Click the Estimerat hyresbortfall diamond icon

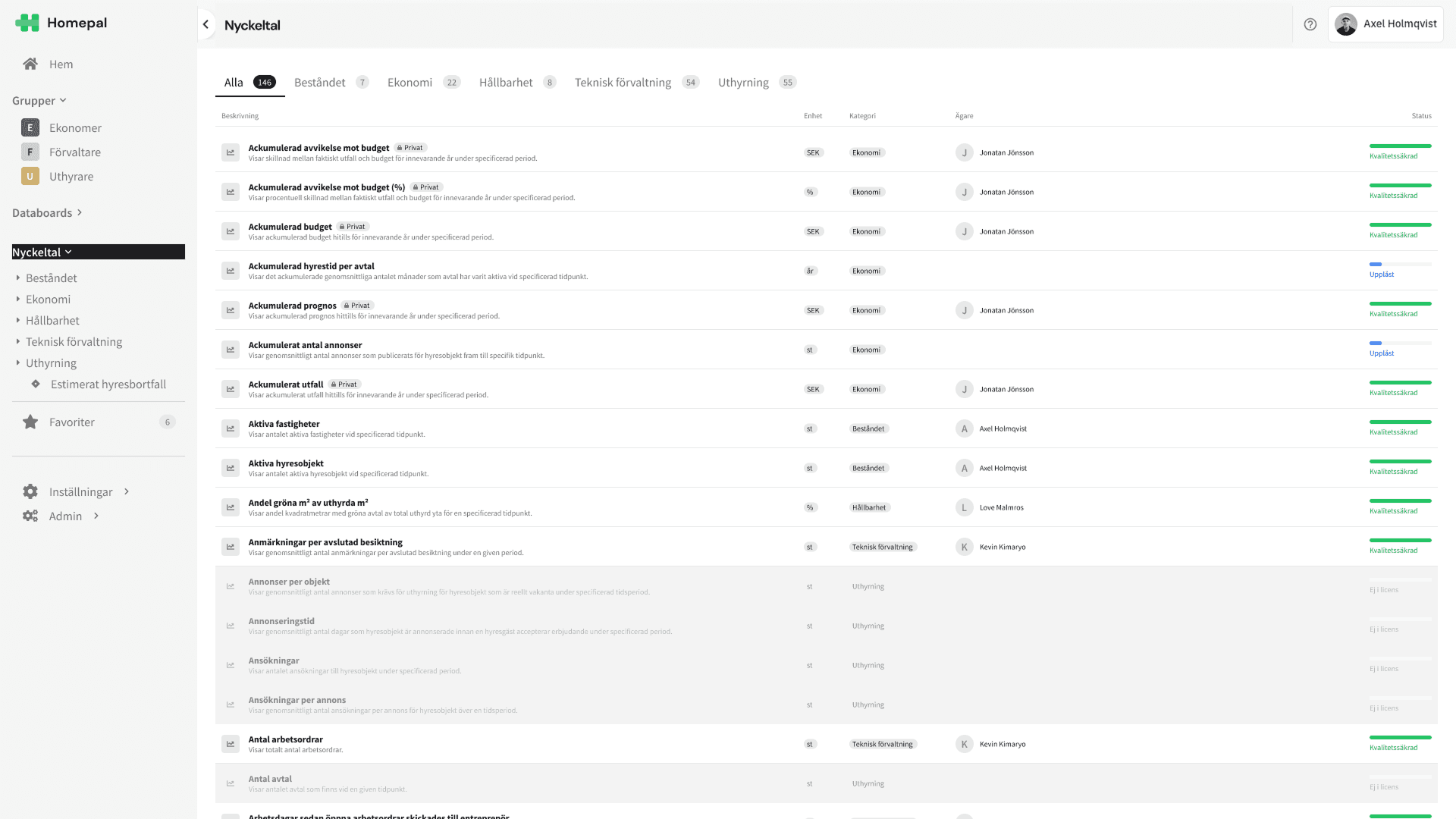pyautogui.click(x=36, y=384)
